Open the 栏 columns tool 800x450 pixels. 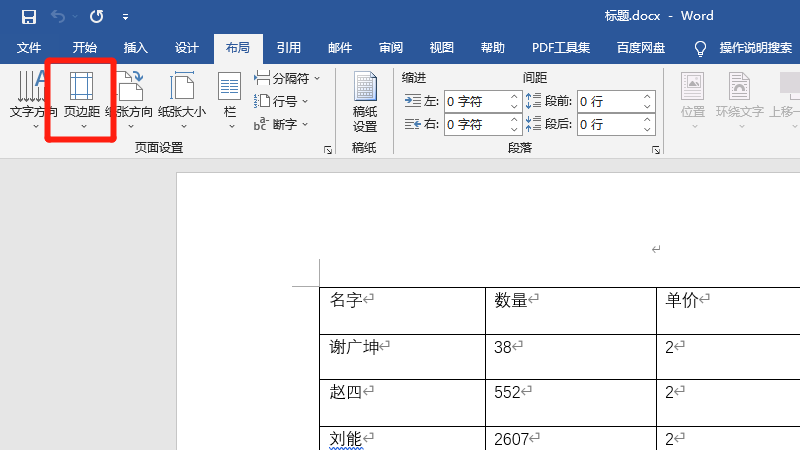[x=230, y=100]
